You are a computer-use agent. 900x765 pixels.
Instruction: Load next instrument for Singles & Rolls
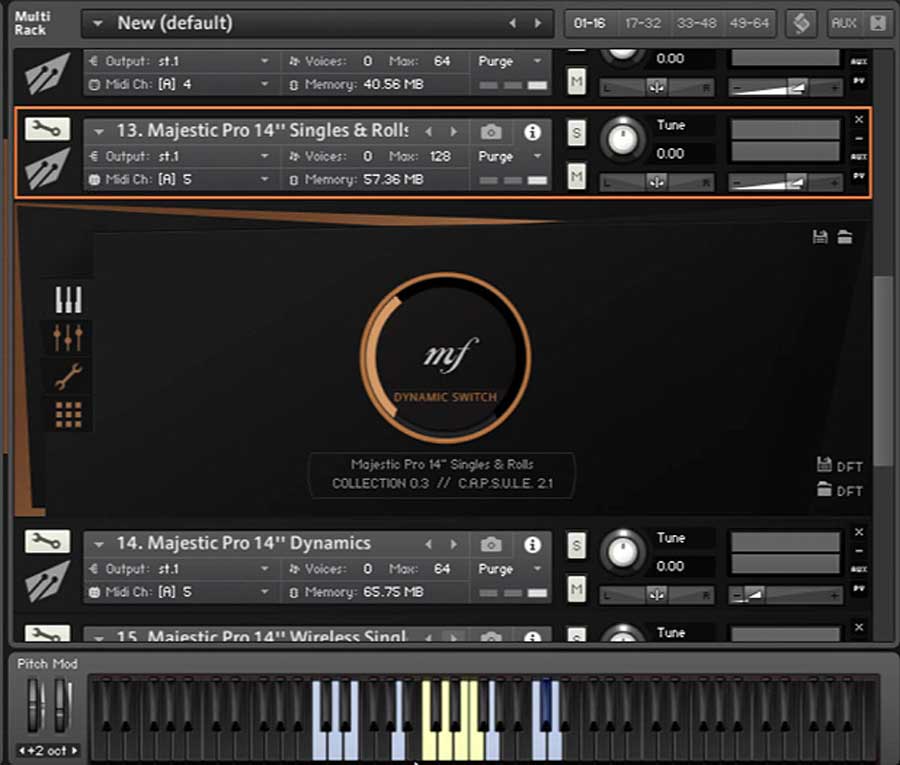(453, 132)
